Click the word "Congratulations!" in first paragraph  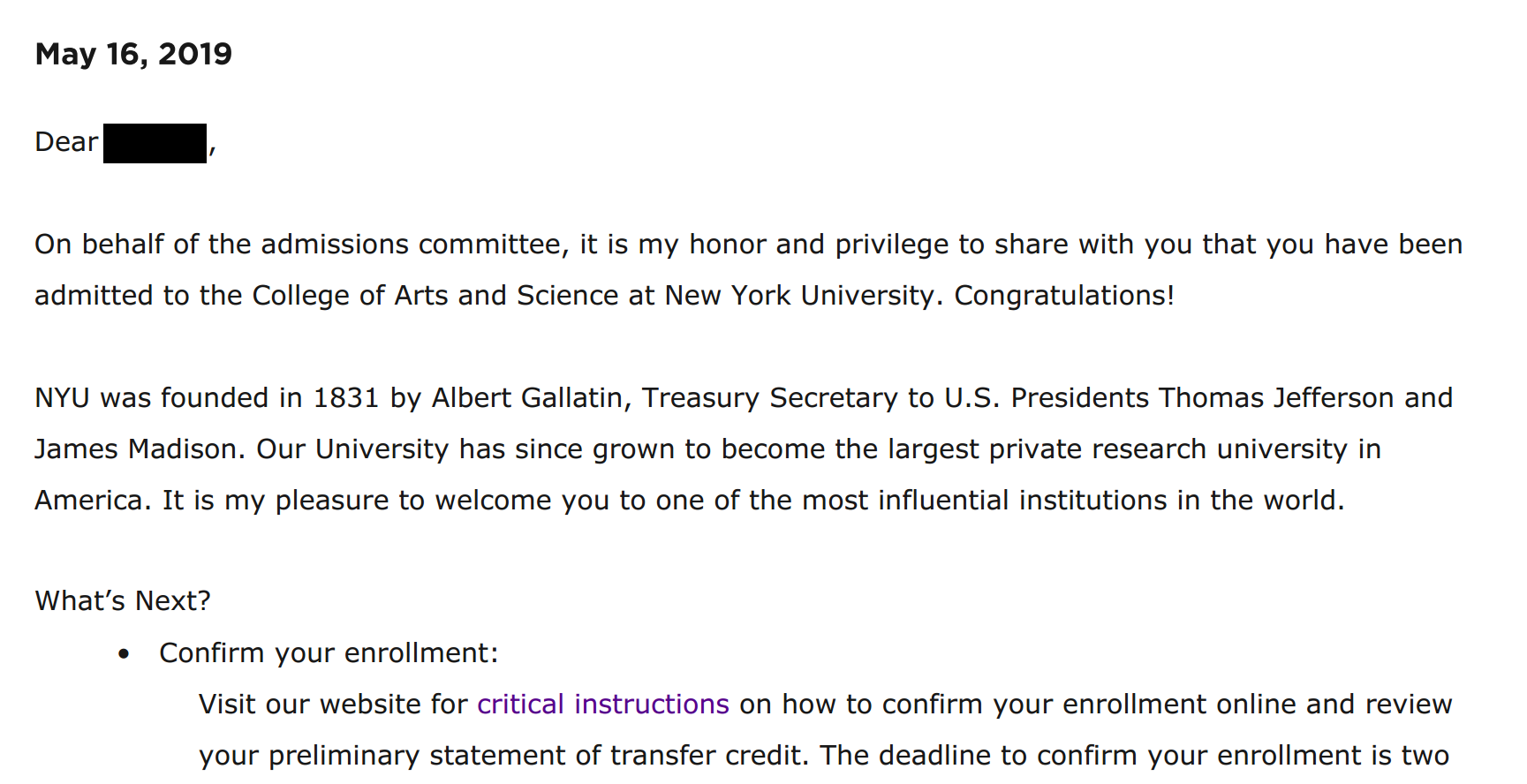point(1063,295)
